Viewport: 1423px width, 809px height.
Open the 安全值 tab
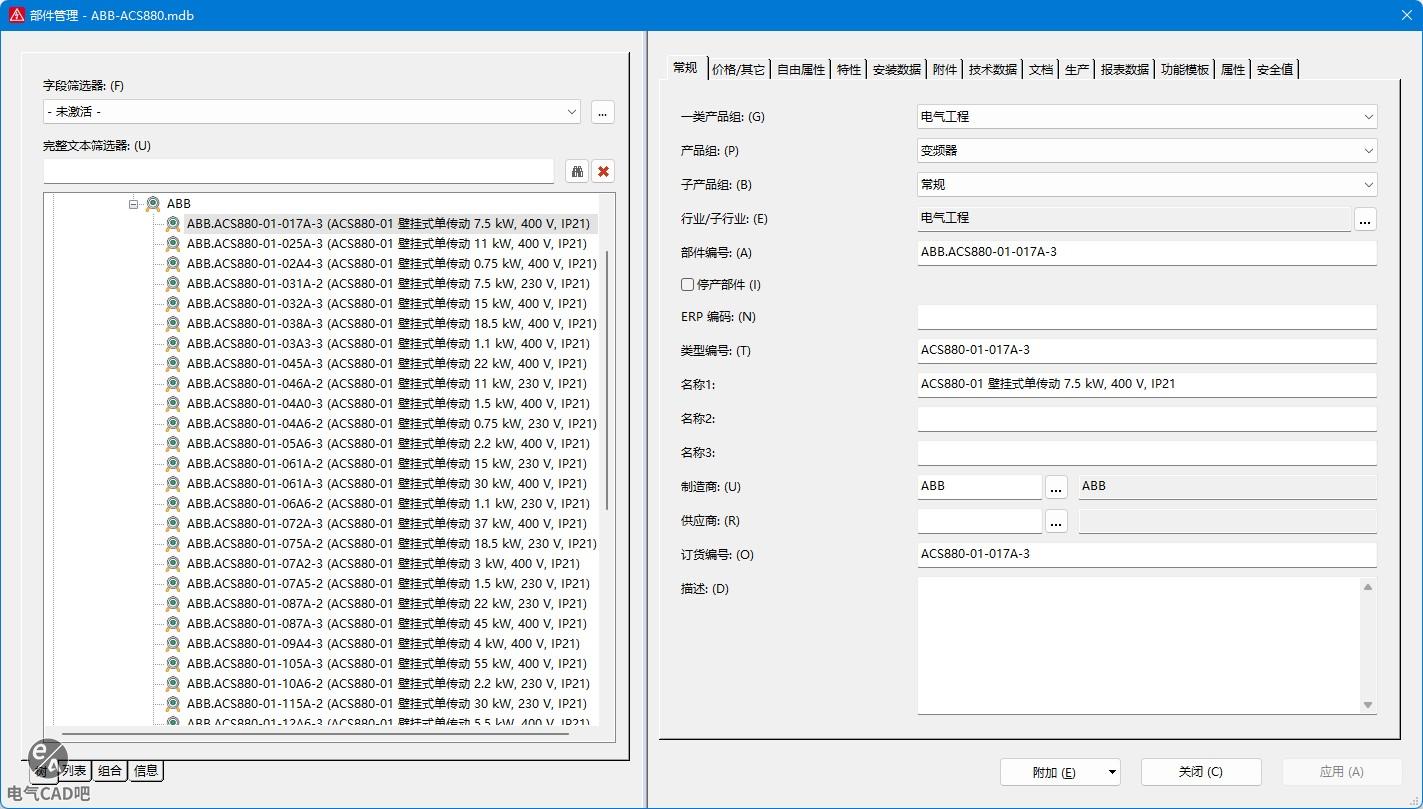(1275, 69)
